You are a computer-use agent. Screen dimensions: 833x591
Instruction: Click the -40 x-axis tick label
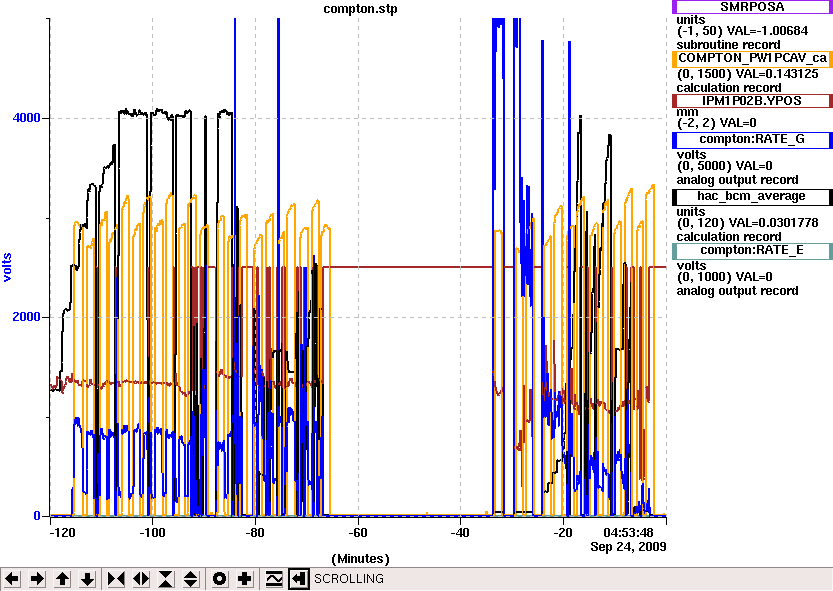[x=460, y=533]
